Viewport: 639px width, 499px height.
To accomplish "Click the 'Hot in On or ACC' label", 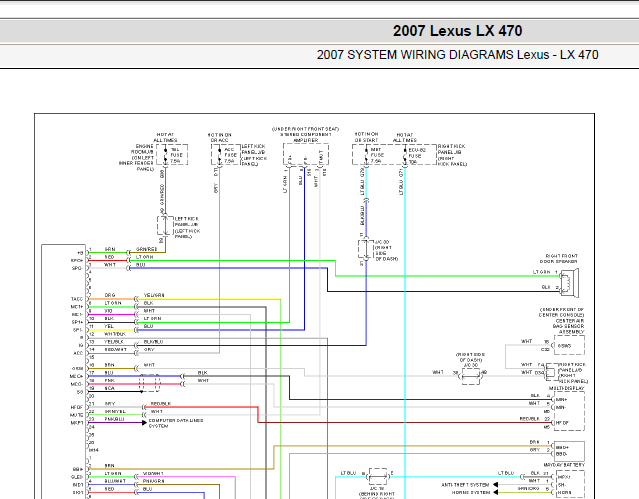I will pos(220,136).
